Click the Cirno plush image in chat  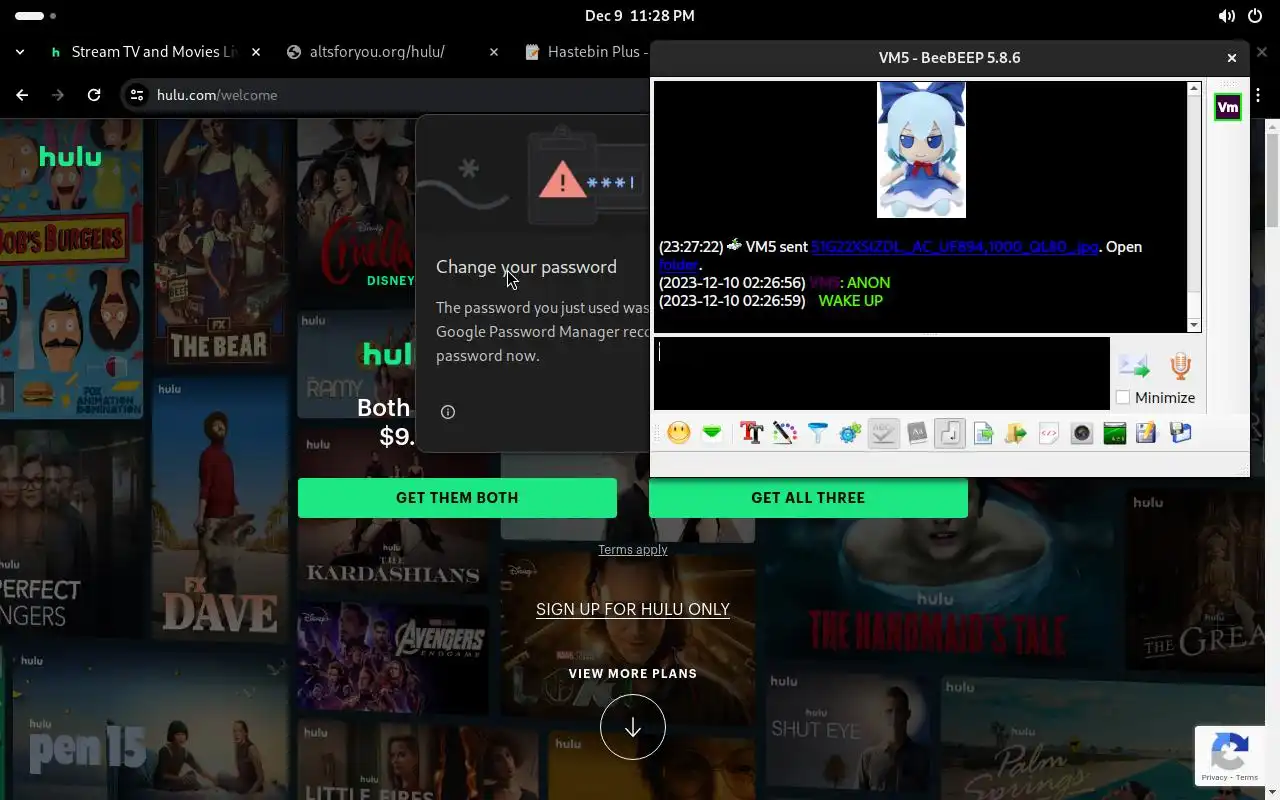[921, 150]
